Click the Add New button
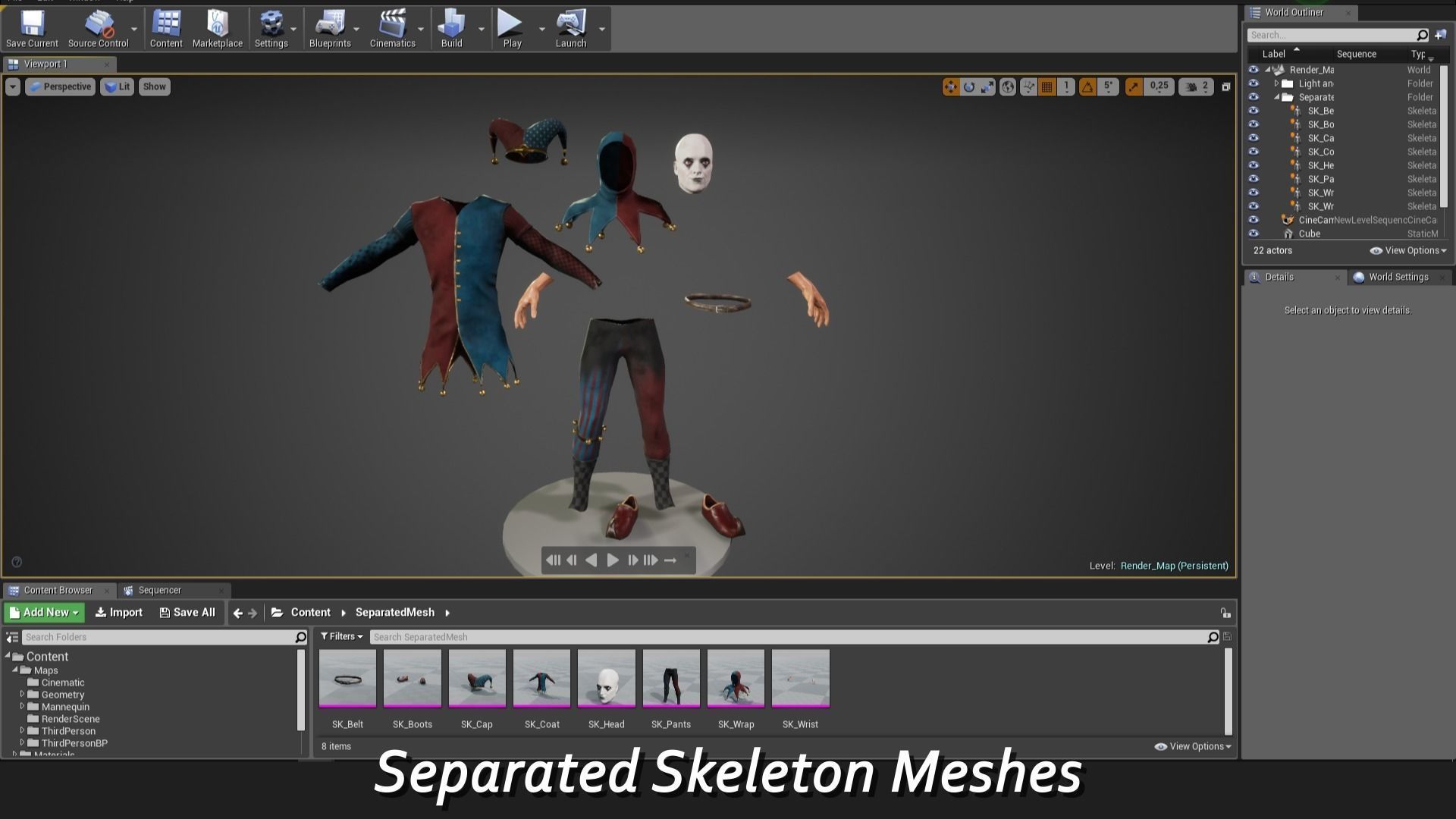 [x=45, y=612]
